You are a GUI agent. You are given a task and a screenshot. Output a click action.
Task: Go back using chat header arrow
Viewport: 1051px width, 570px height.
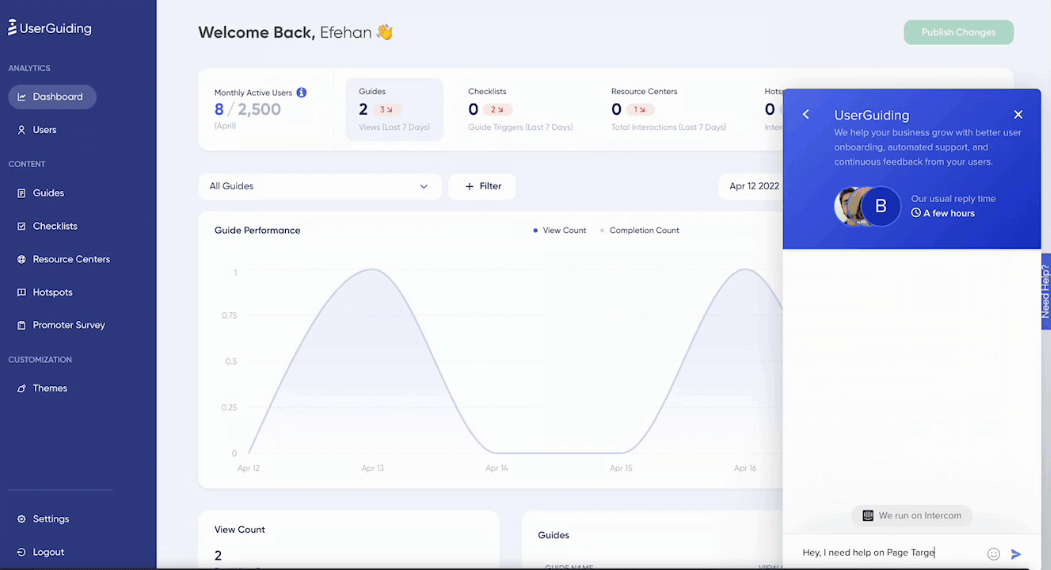click(806, 115)
